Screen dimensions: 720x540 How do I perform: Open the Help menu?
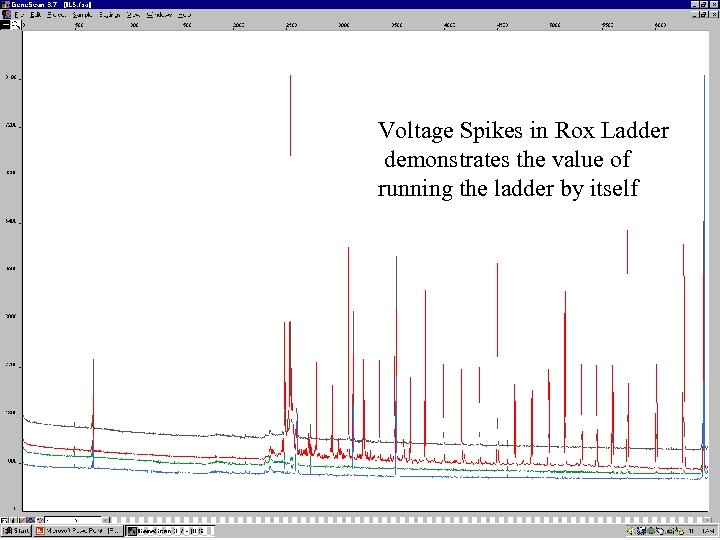[x=184, y=15]
